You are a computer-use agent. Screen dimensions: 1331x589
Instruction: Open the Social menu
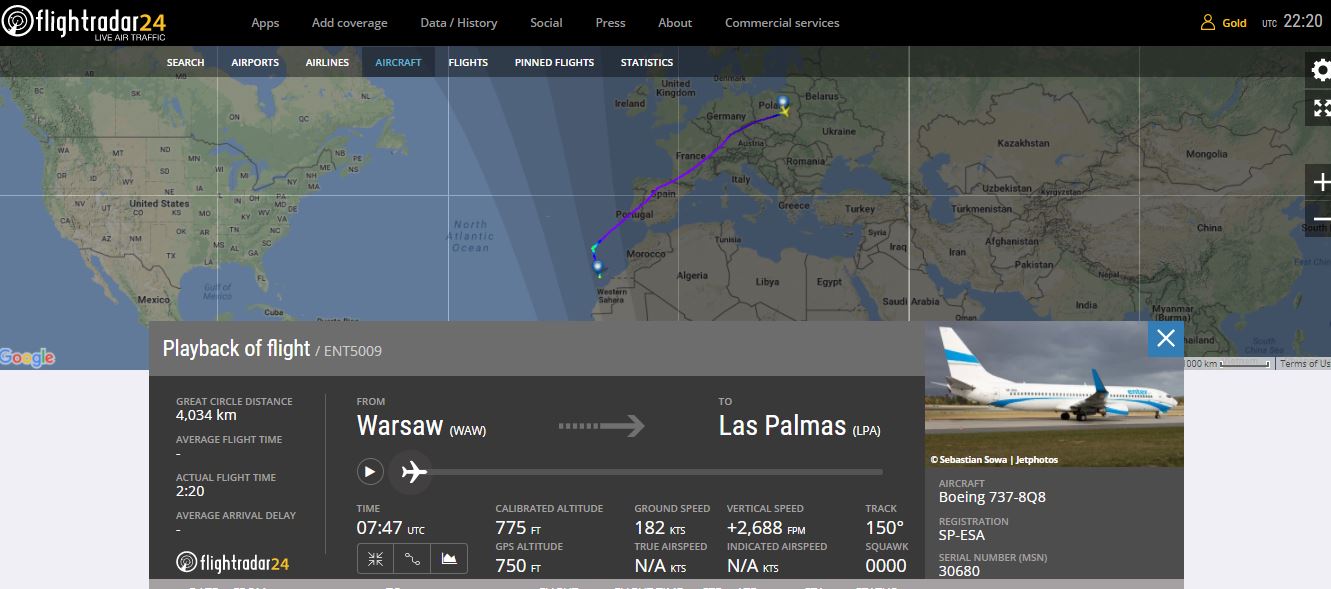tap(546, 22)
